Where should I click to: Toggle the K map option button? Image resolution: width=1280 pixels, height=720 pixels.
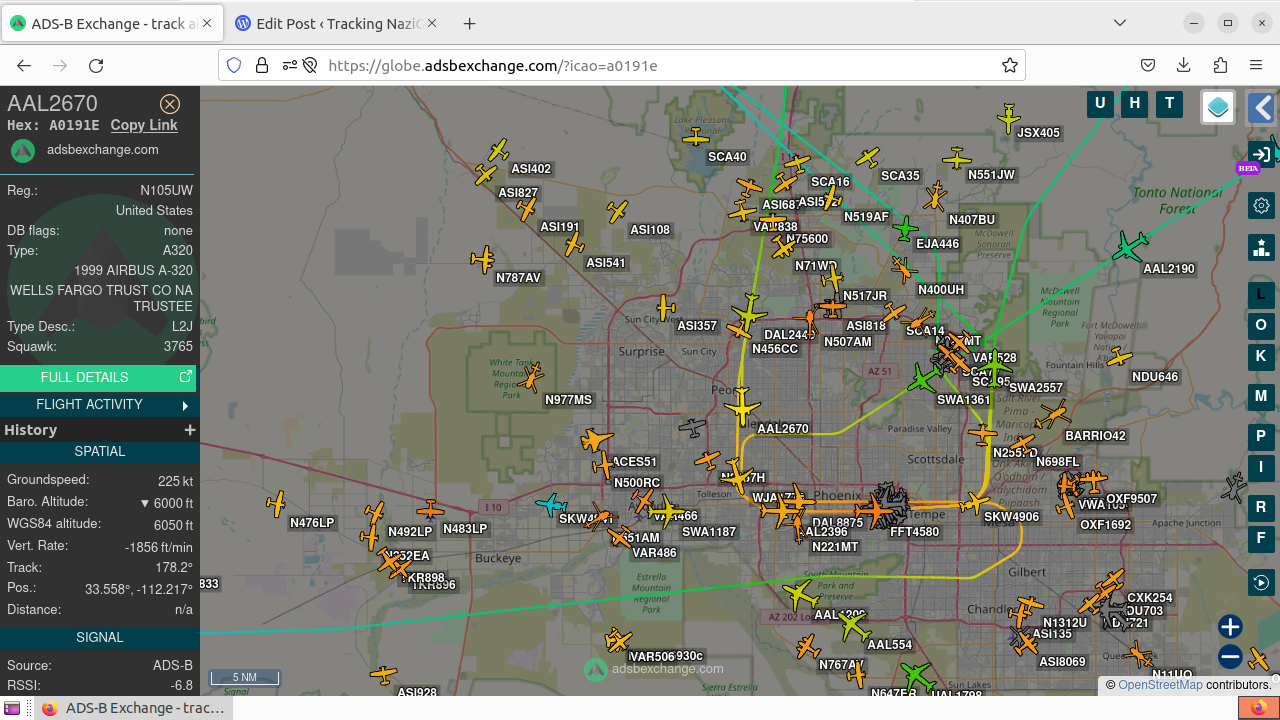coord(1261,356)
